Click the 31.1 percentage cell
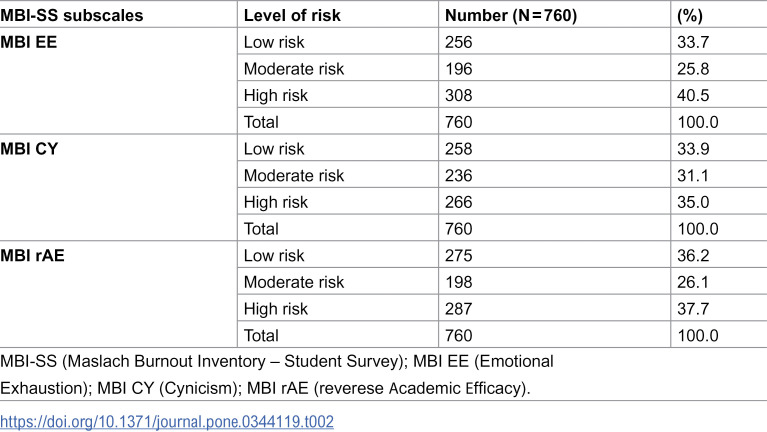 (x=693, y=176)
